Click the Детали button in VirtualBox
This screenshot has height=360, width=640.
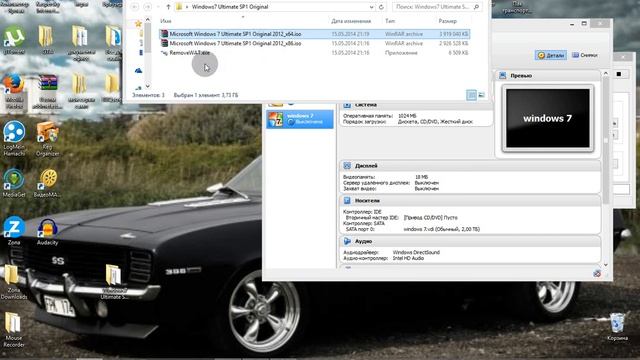point(551,55)
